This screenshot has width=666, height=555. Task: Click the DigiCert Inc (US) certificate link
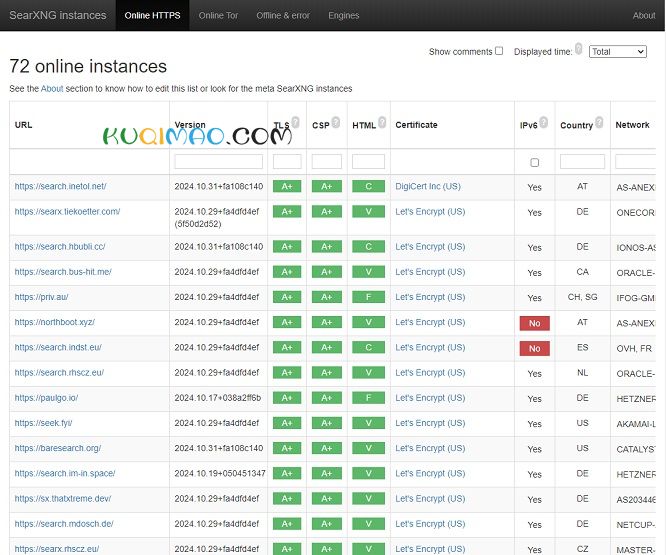[428, 187]
